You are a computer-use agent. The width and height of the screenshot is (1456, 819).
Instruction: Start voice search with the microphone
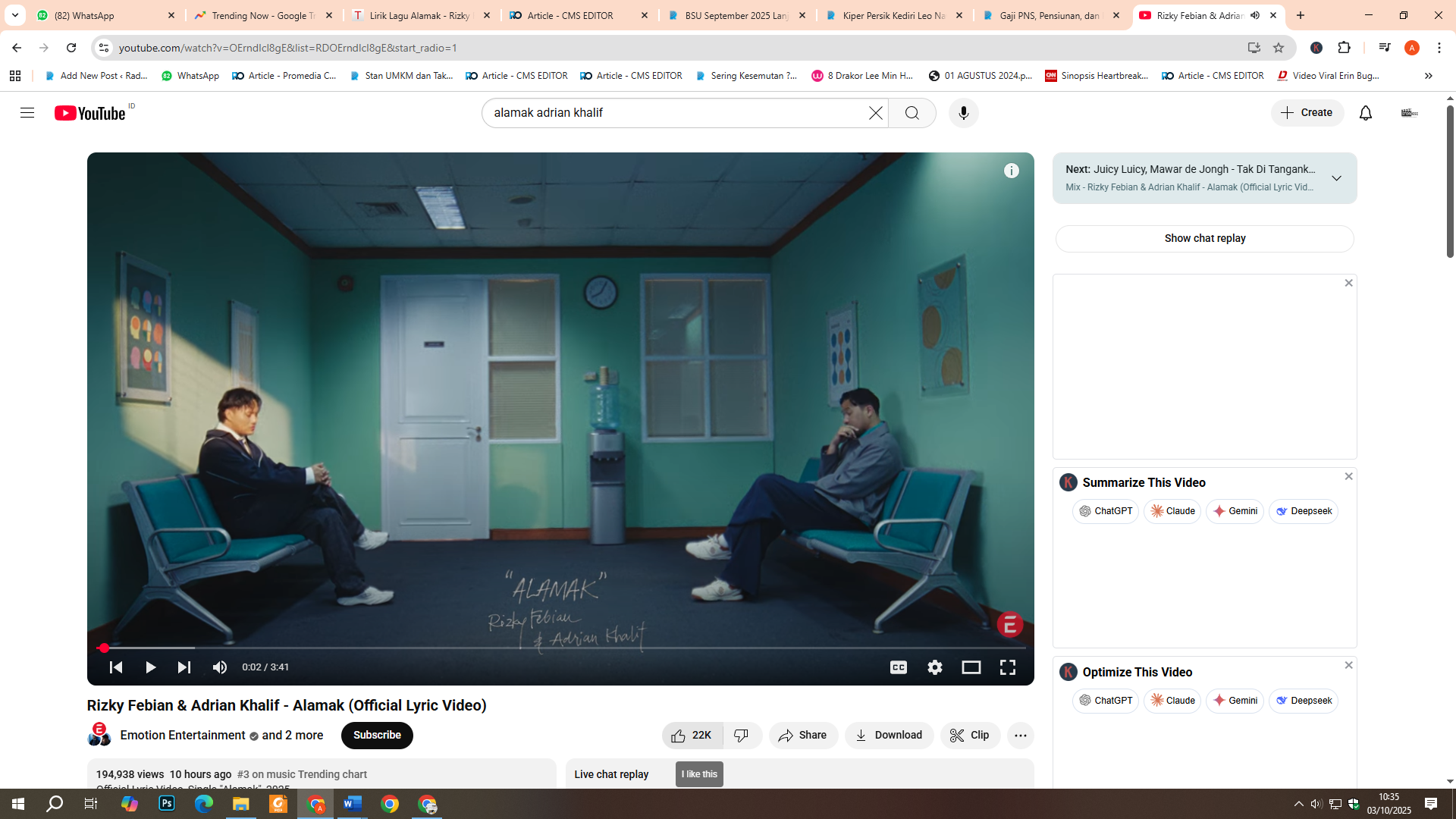click(x=964, y=113)
